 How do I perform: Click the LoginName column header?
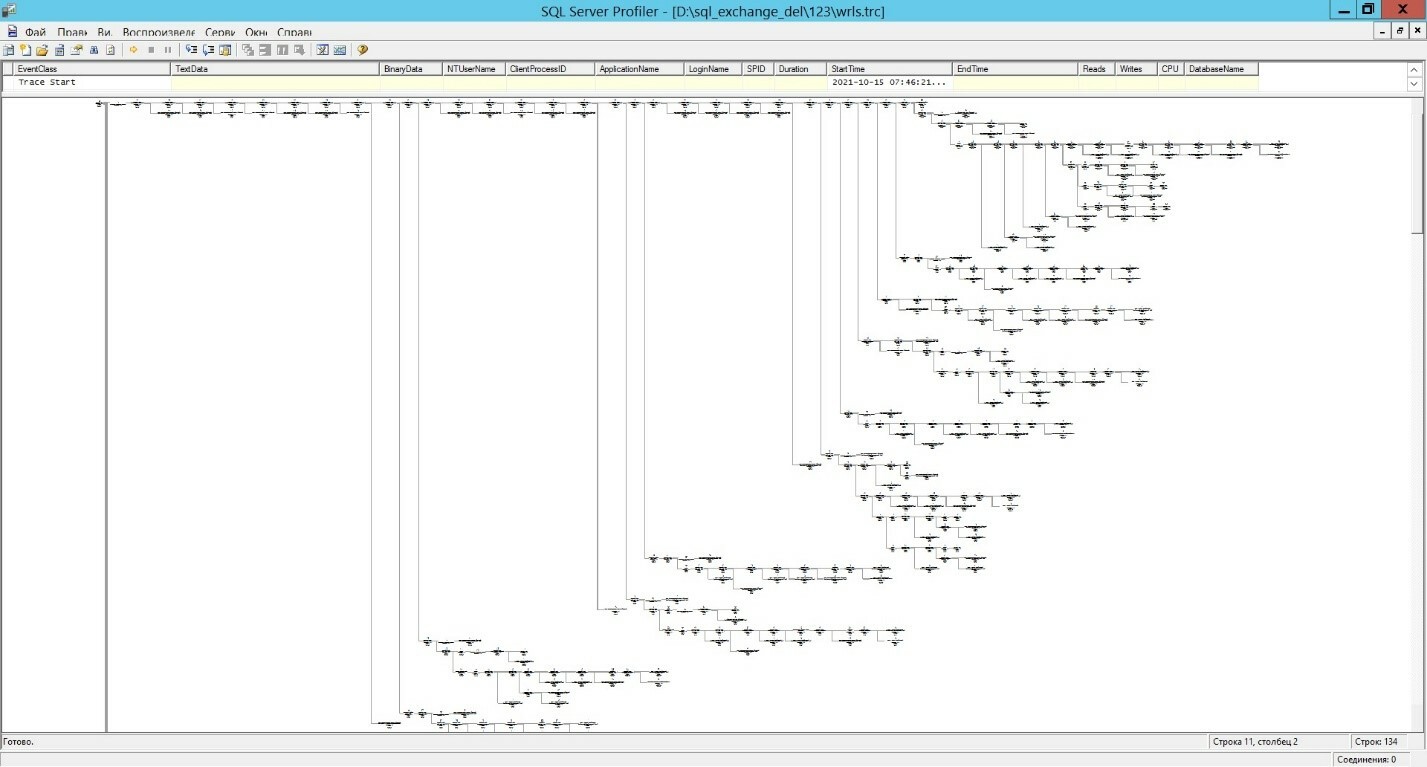[714, 69]
